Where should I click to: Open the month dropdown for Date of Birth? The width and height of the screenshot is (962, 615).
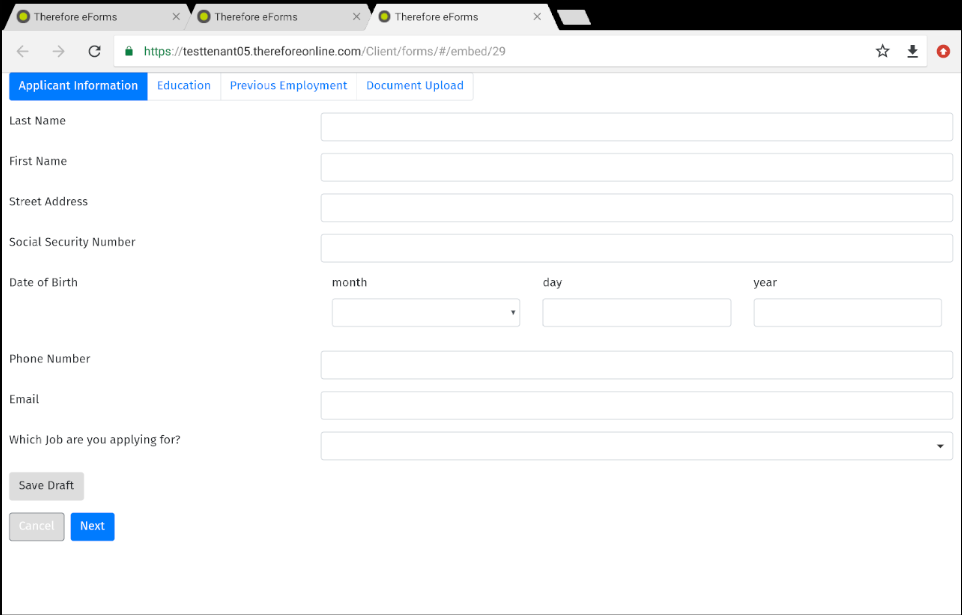(425, 312)
